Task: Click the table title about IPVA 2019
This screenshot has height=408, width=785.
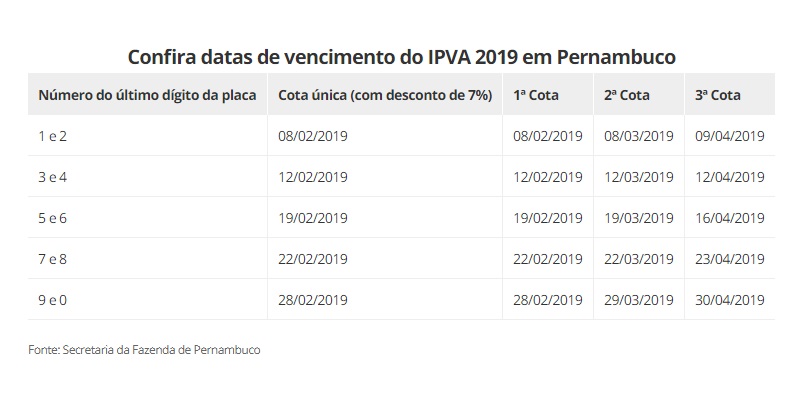Action: 402,57
